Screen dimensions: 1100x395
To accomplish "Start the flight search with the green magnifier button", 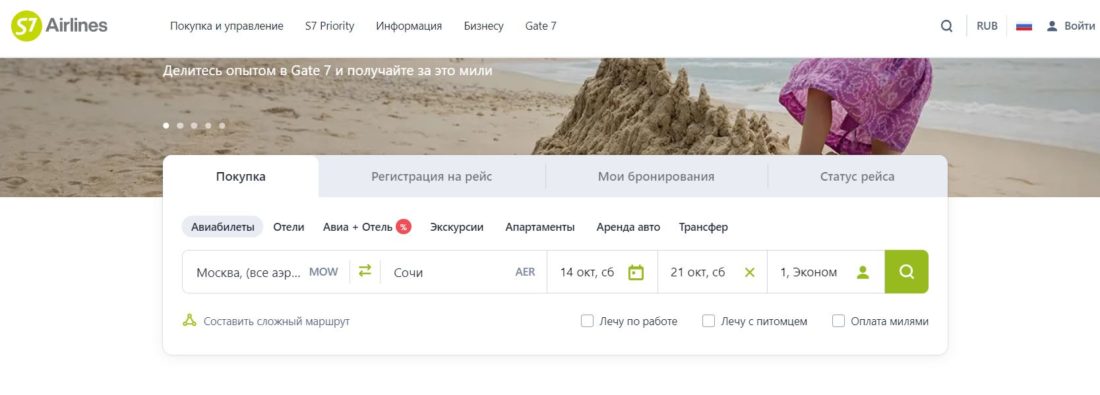I will point(906,272).
